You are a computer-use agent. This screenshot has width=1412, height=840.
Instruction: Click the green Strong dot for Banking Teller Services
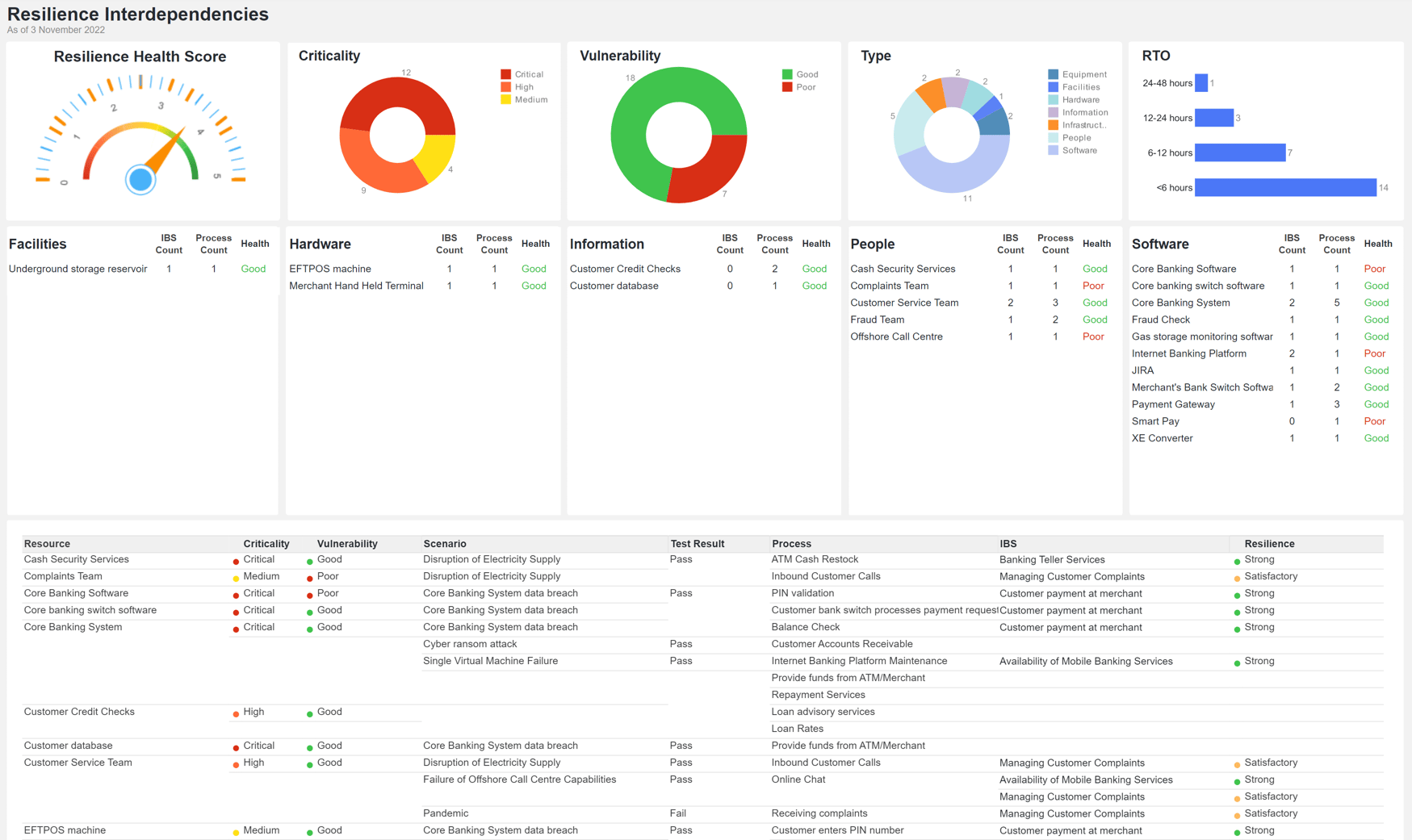(1238, 559)
